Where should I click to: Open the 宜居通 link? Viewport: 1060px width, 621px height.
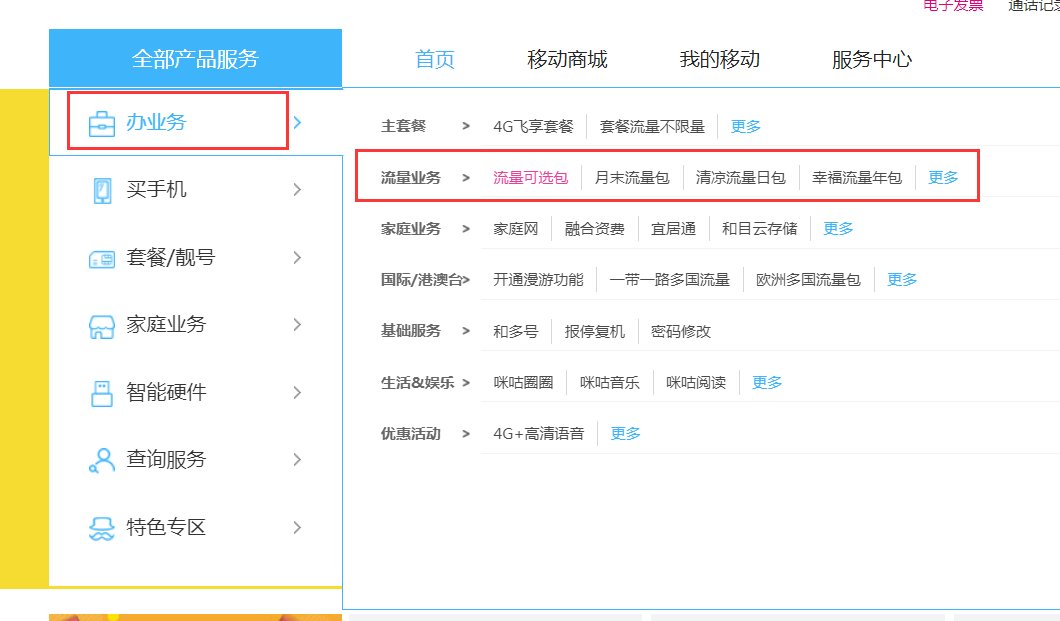(x=673, y=229)
